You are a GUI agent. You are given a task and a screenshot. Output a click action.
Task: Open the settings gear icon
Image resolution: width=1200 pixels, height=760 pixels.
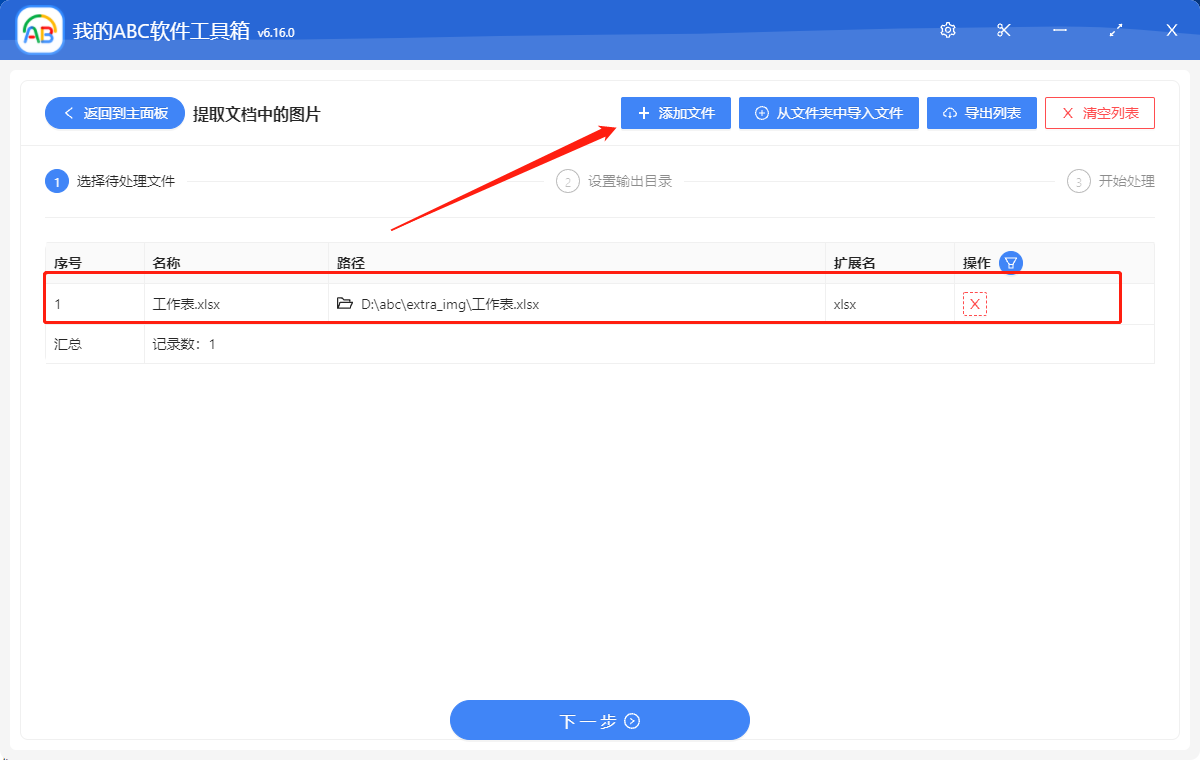click(947, 30)
